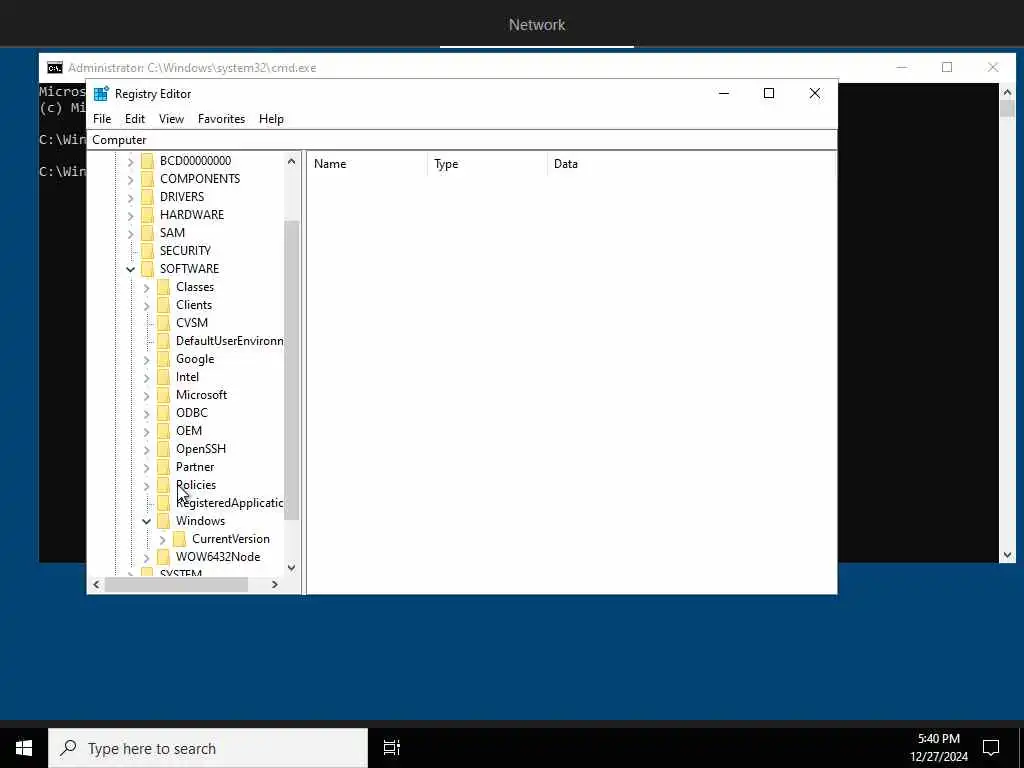Select the Intel folder icon
The height and width of the screenshot is (768, 1024).
click(x=164, y=377)
